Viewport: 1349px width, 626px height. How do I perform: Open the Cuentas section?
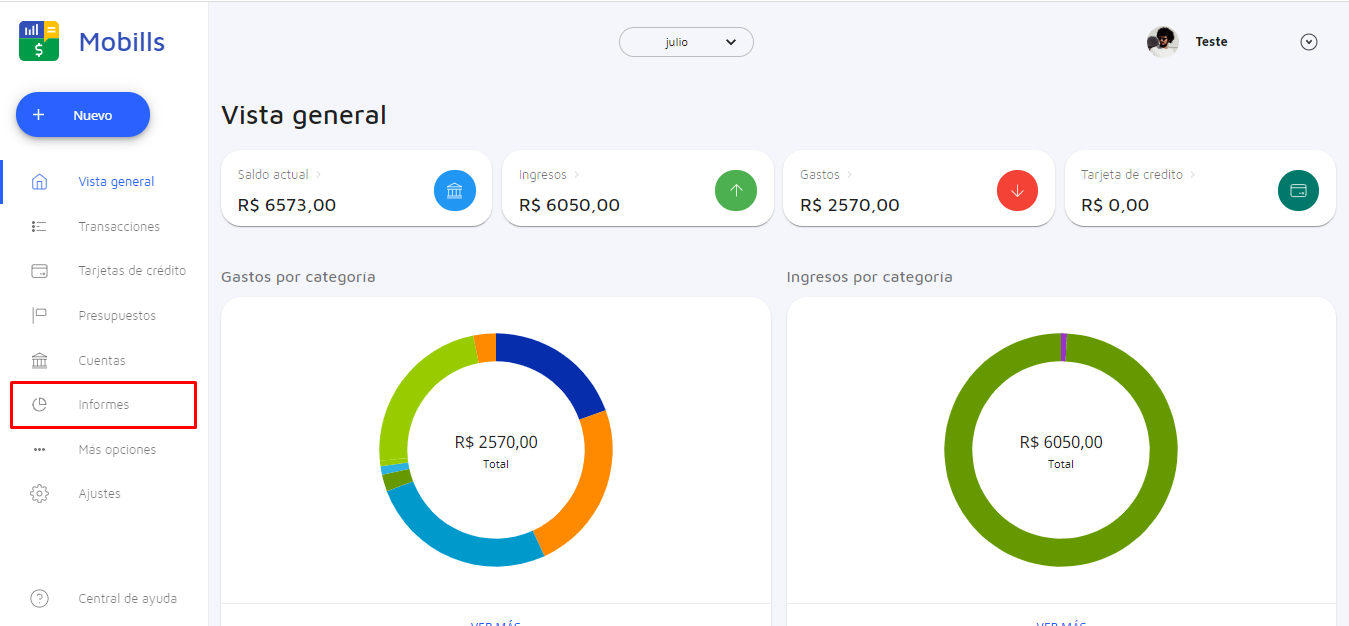point(102,361)
